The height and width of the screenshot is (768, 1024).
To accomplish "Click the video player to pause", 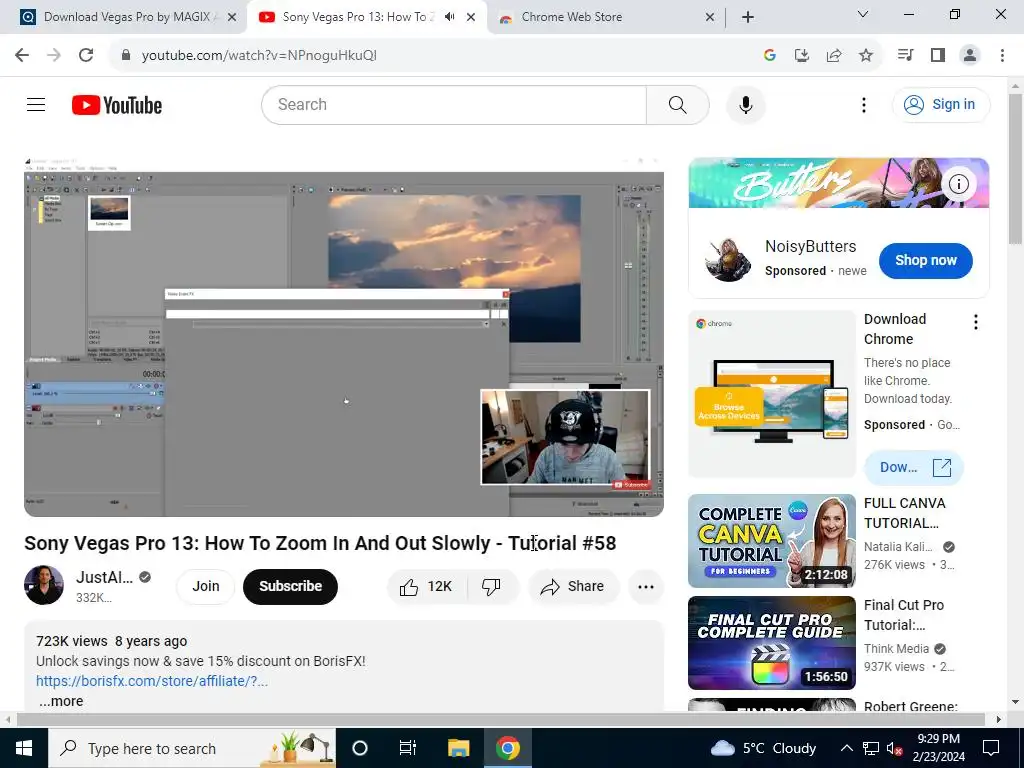I will 344,336.
